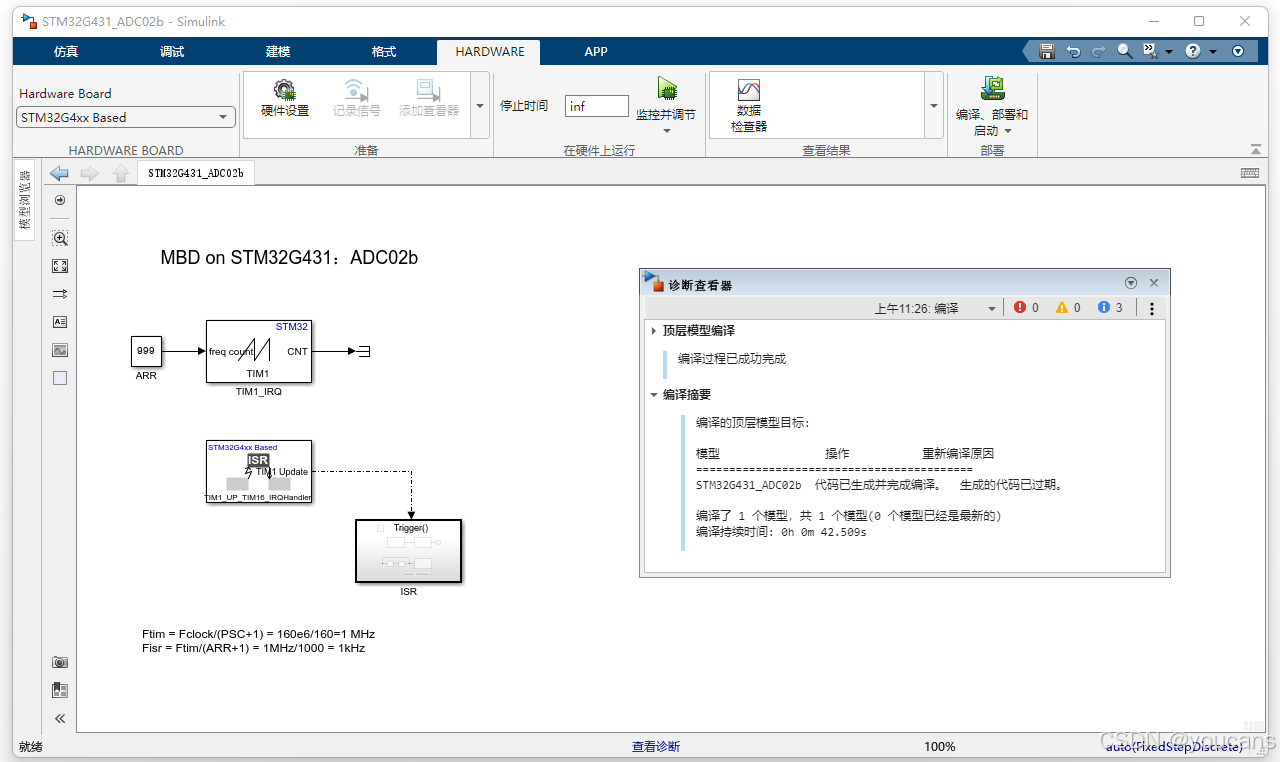Select the image tool in palette
This screenshot has width=1280, height=762.
point(60,350)
